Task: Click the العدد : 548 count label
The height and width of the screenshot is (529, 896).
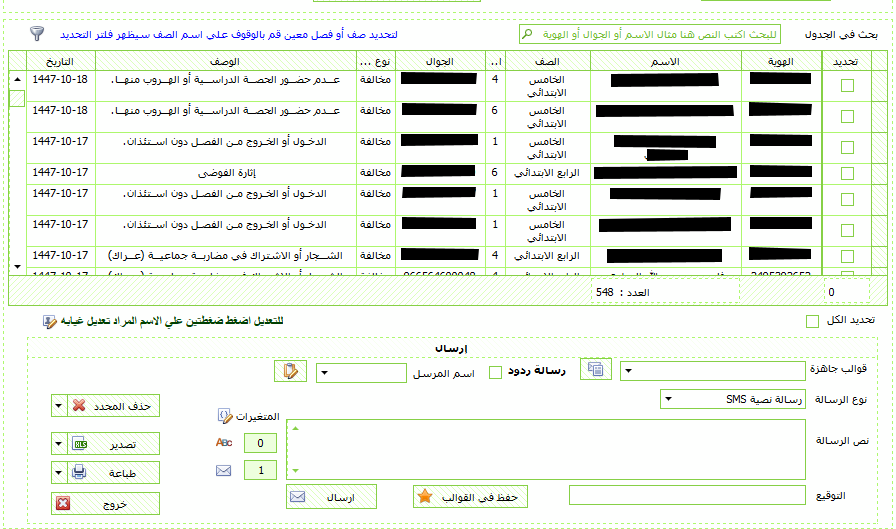Action: pyautogui.click(x=622, y=292)
